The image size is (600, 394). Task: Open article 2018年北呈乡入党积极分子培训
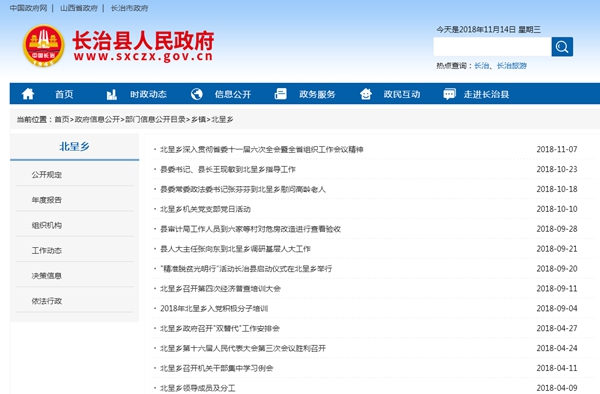pyautogui.click(x=214, y=309)
